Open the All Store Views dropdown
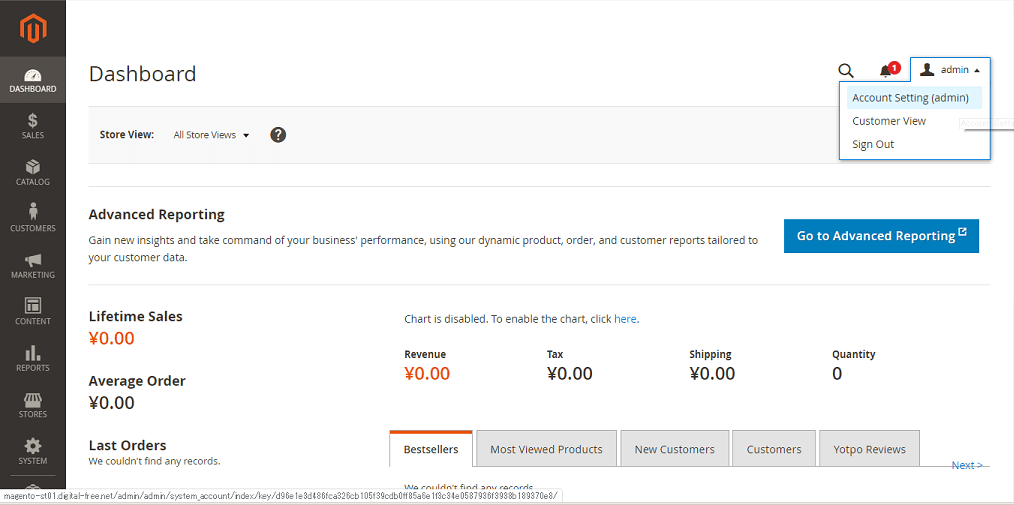 pos(211,135)
